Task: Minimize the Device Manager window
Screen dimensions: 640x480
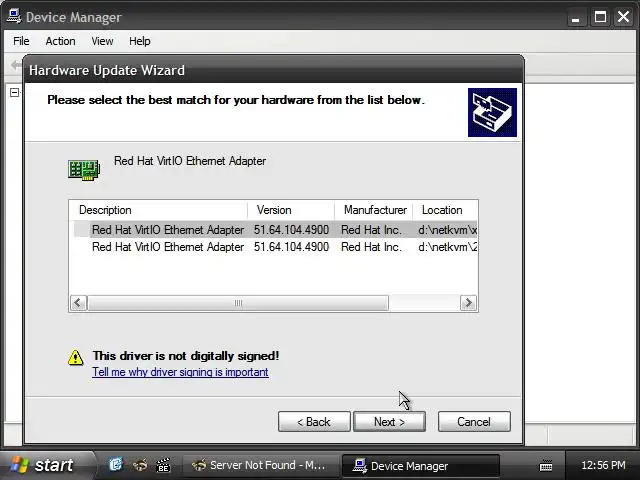Action: pyautogui.click(x=576, y=17)
